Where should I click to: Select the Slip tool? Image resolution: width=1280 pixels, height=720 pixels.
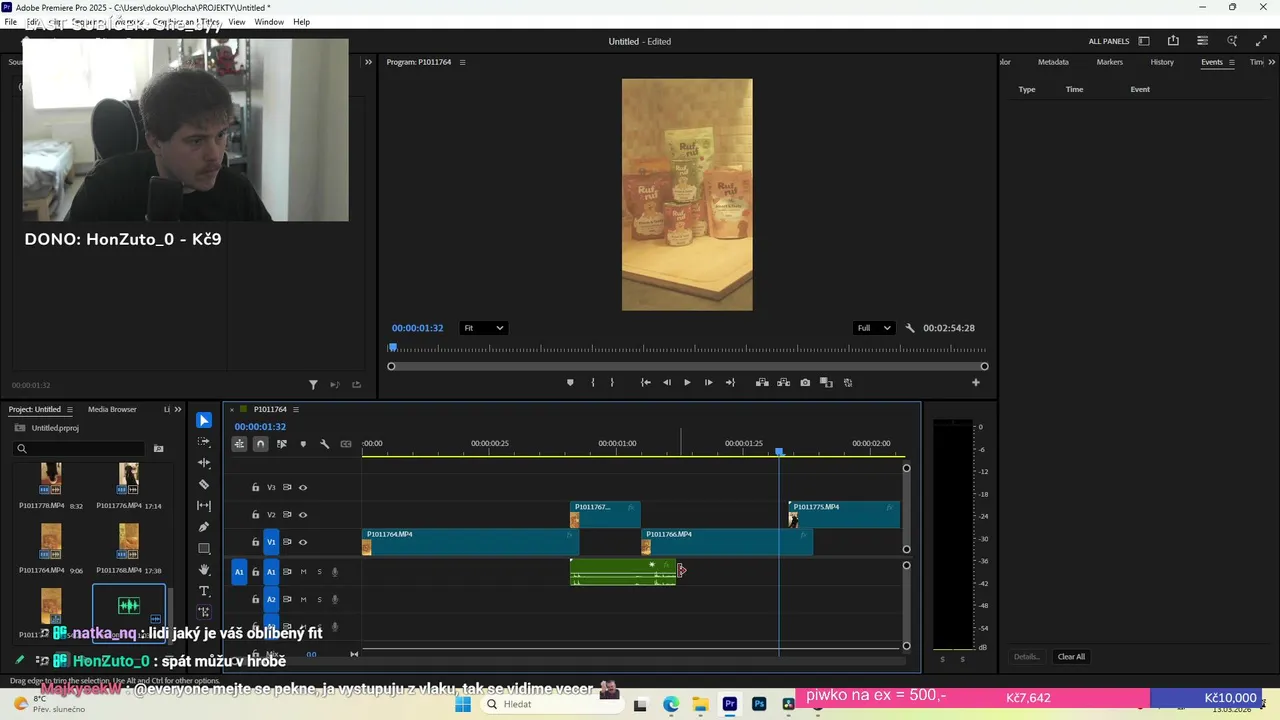point(204,506)
